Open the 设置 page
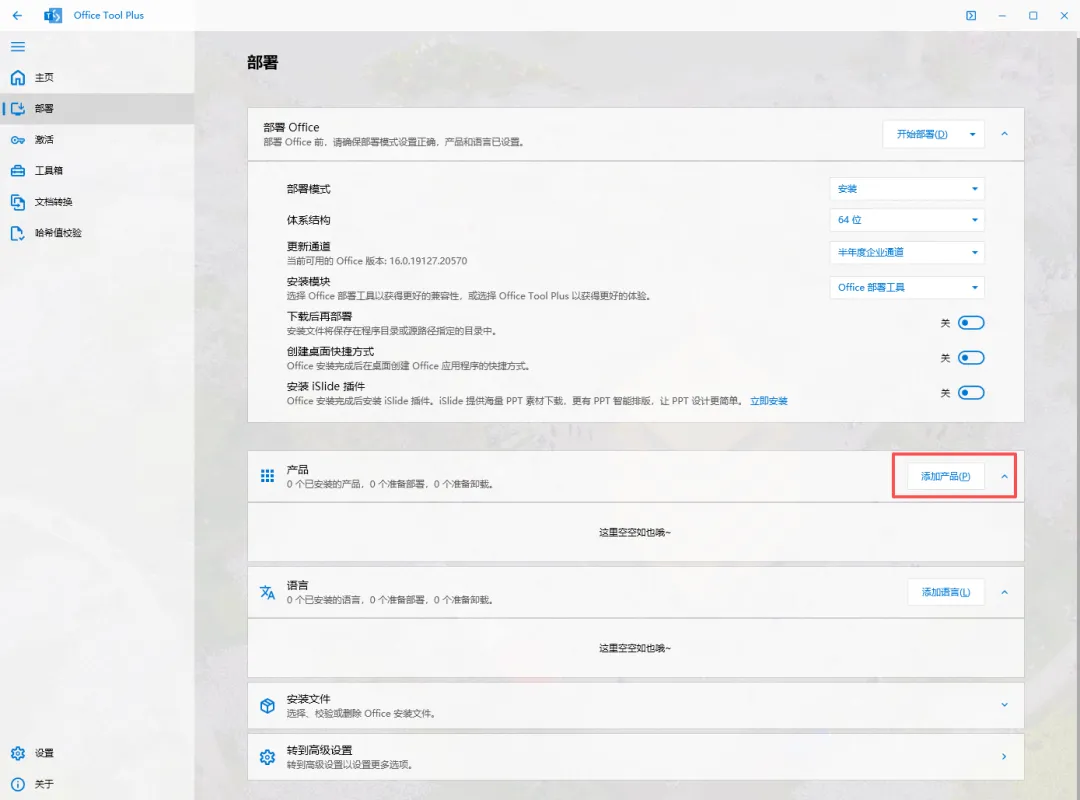 [x=97, y=752]
